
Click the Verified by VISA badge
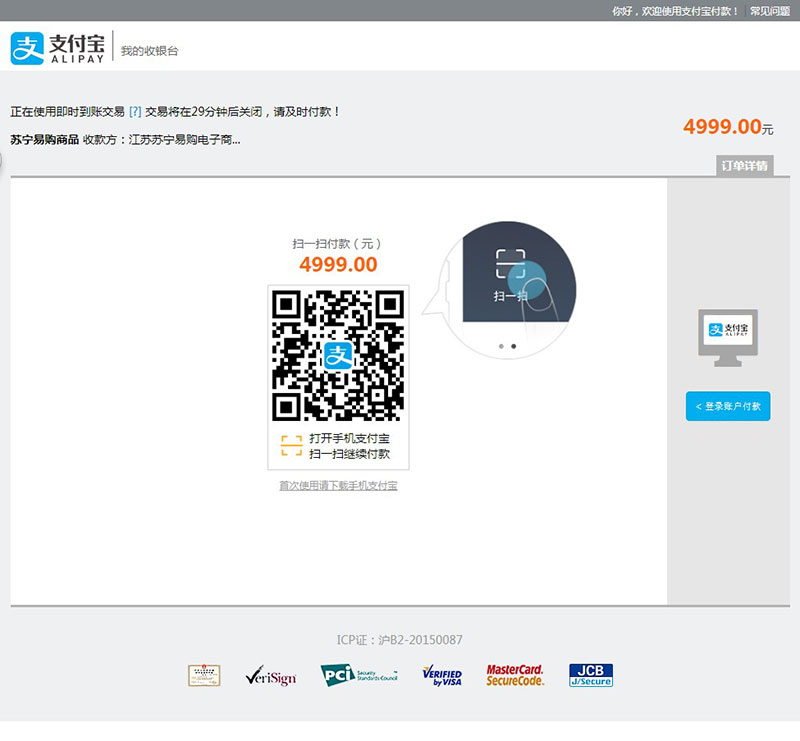click(442, 676)
